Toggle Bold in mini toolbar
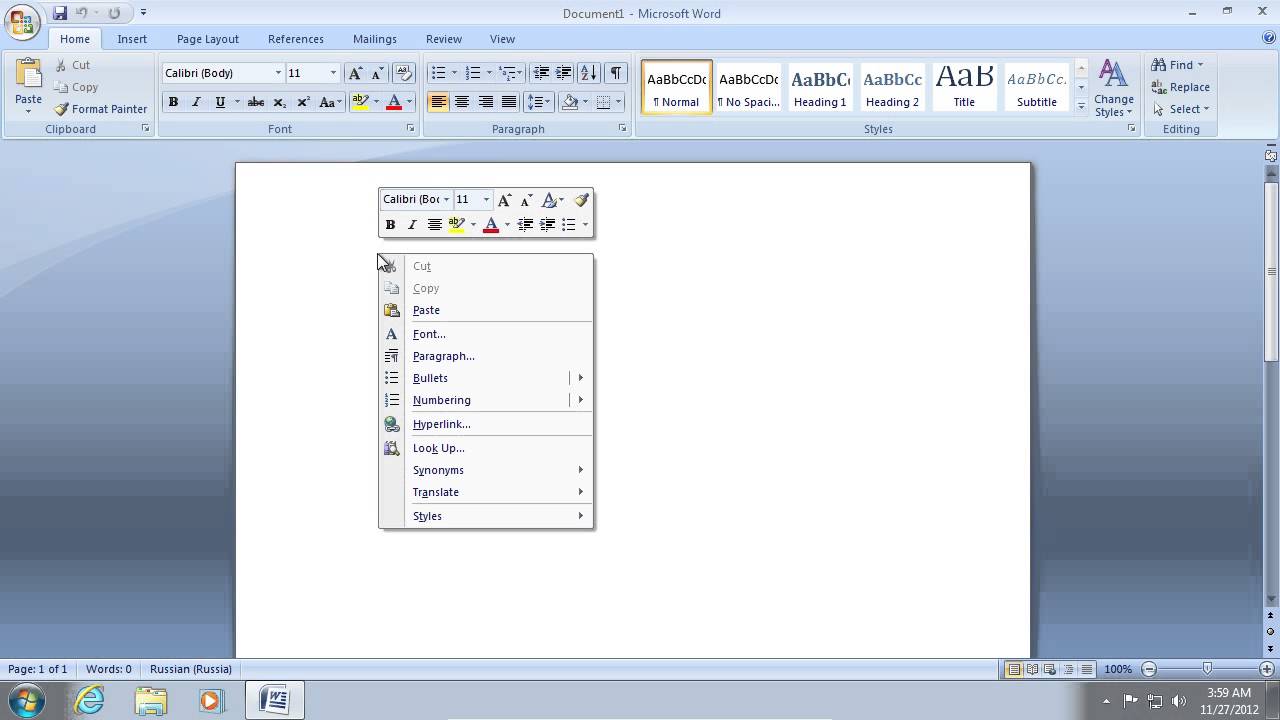1280x720 pixels. [x=390, y=225]
